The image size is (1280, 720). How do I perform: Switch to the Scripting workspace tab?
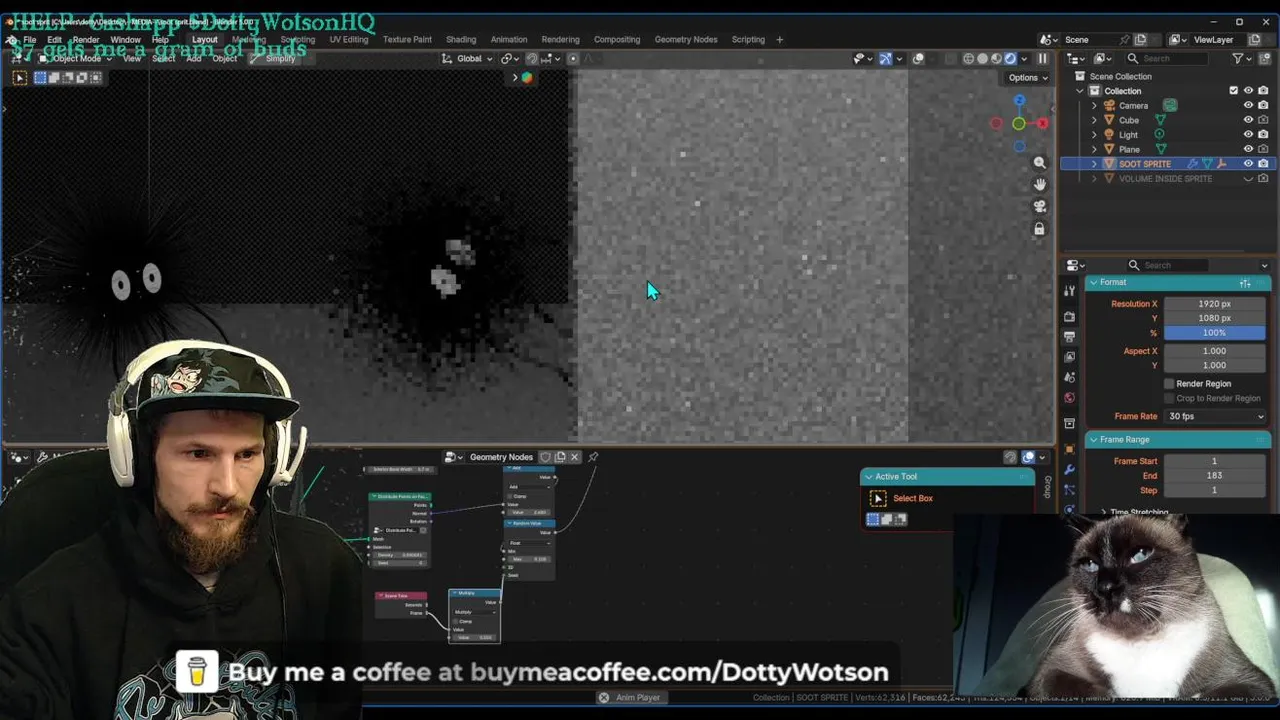click(x=748, y=39)
